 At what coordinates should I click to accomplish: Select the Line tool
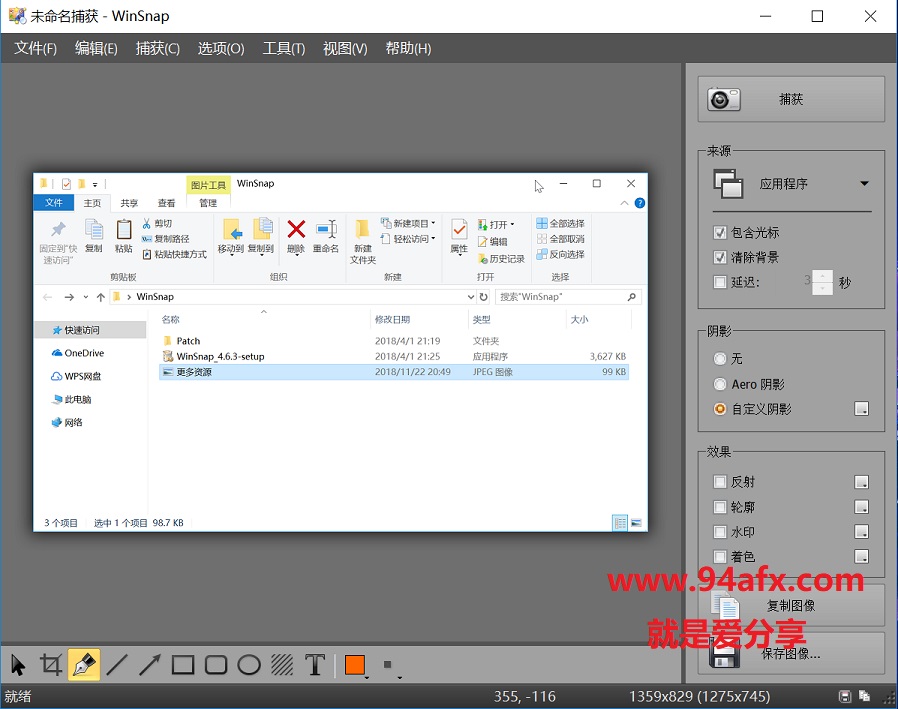click(x=117, y=665)
